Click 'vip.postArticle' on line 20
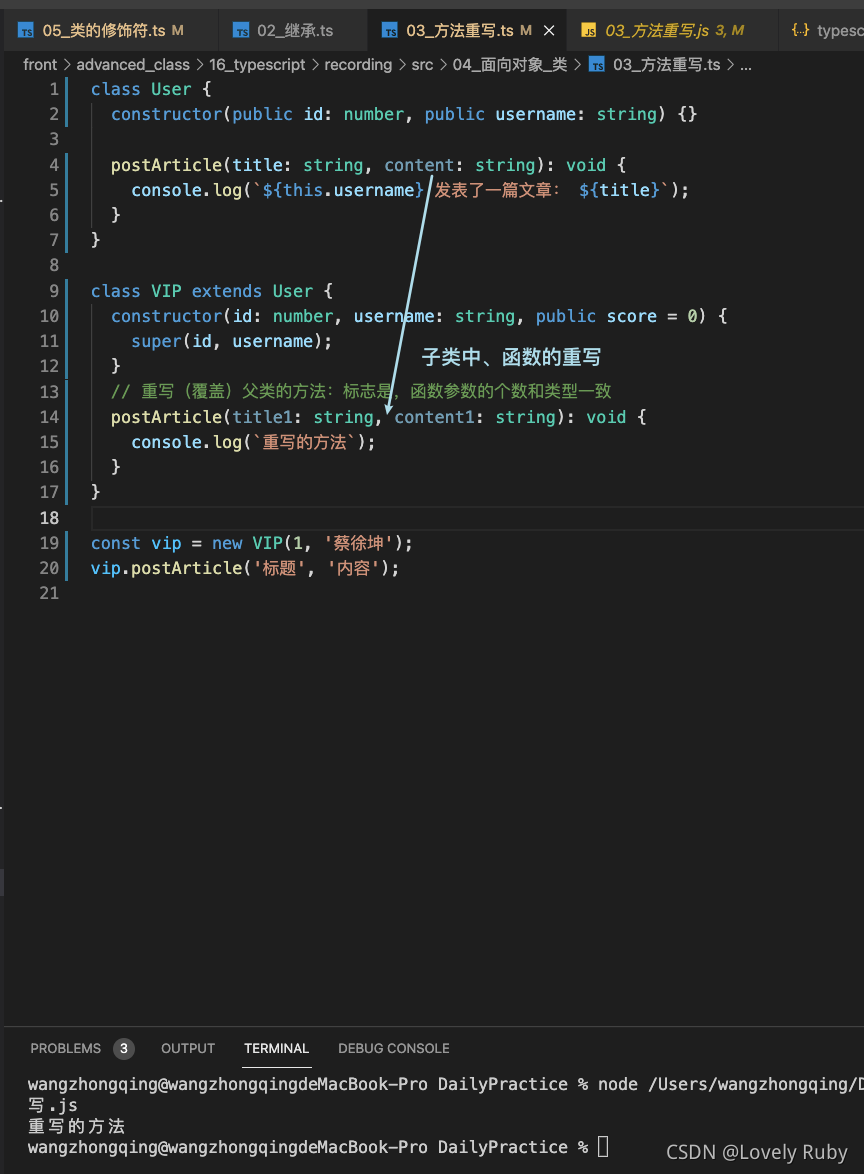Viewport: 864px width, 1174px height. (x=166, y=568)
